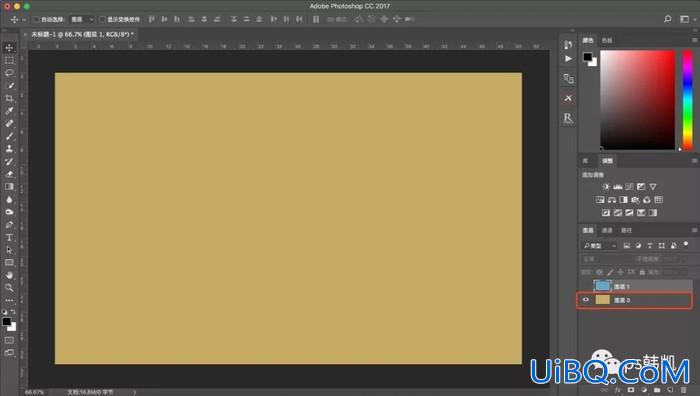The width and height of the screenshot is (700, 396).
Task: Select the Crop tool
Action: [x=9, y=98]
